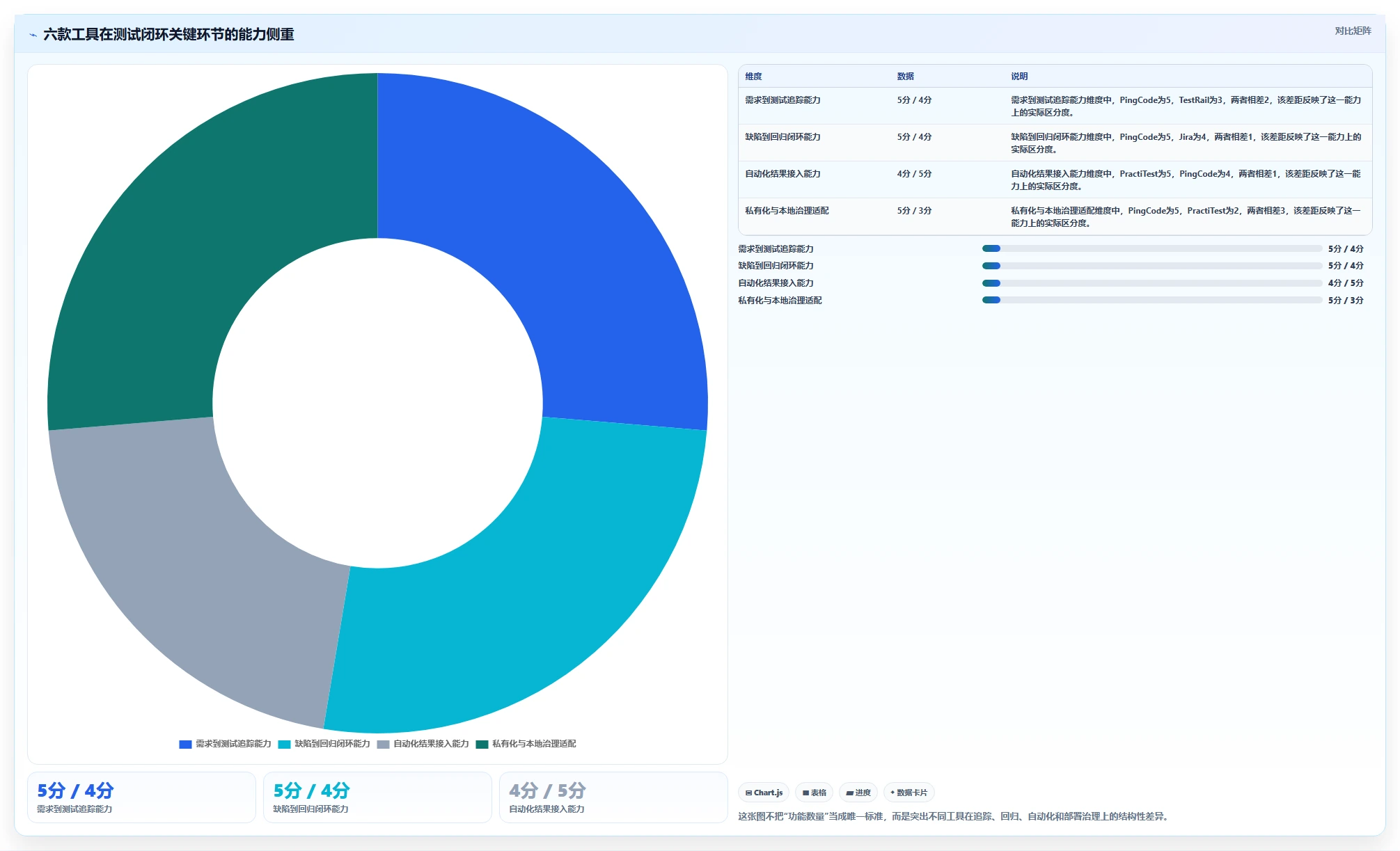Open the 自动化结果接入能力 score card
1400x851 pixels.
613,797
